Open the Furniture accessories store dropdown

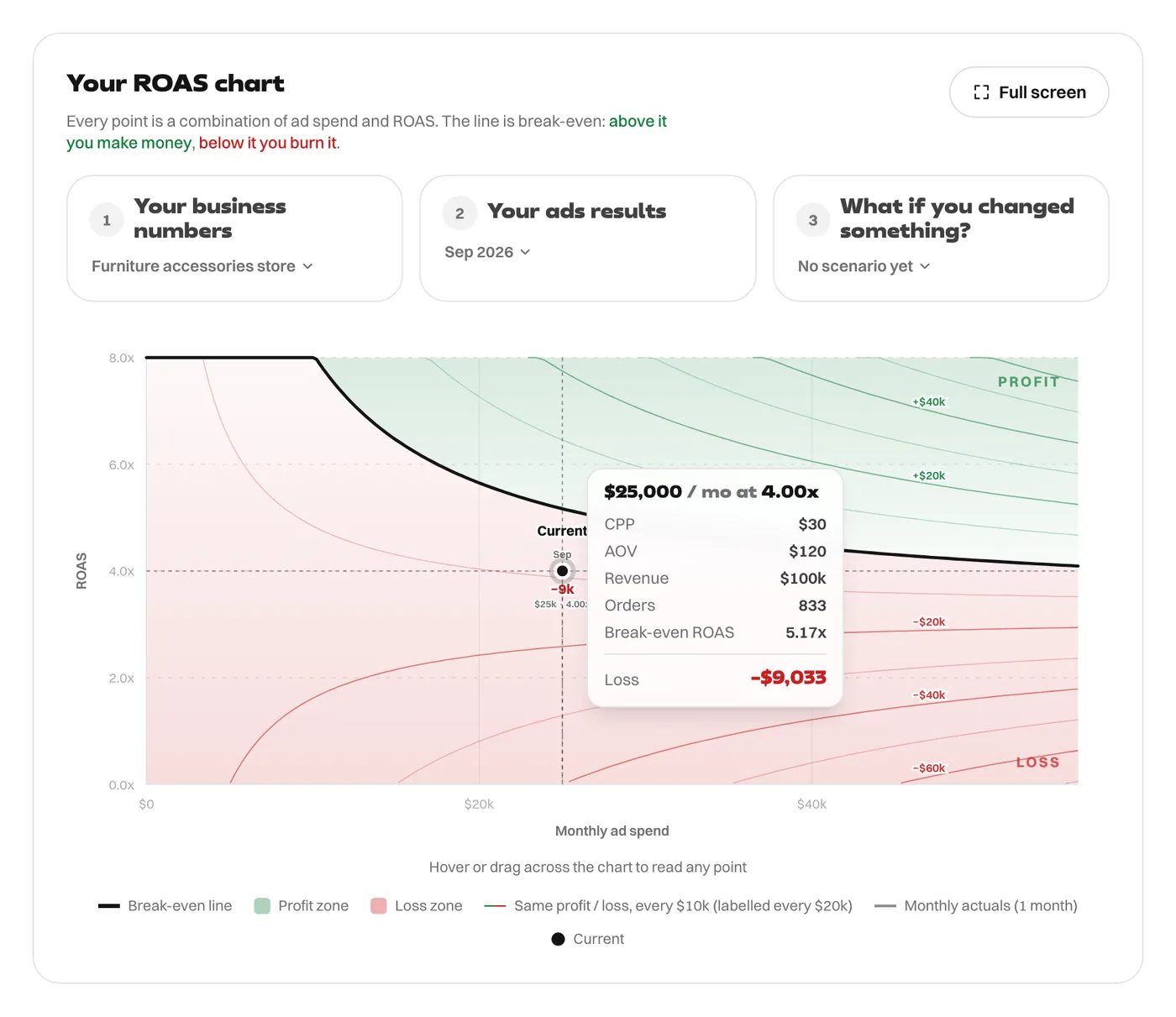[202, 266]
